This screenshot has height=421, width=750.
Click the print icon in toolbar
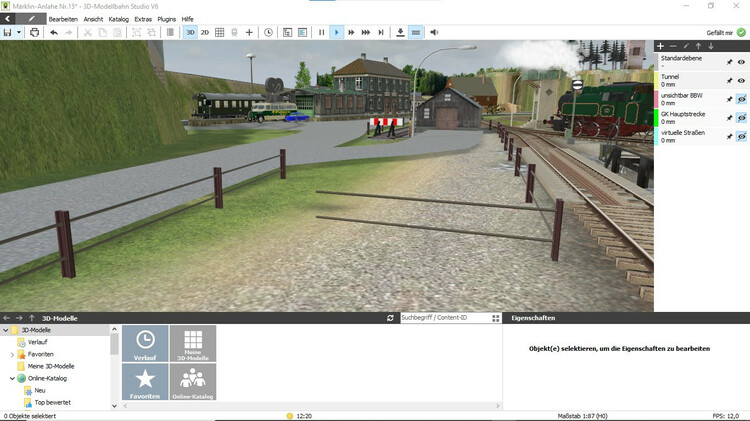[x=35, y=32]
